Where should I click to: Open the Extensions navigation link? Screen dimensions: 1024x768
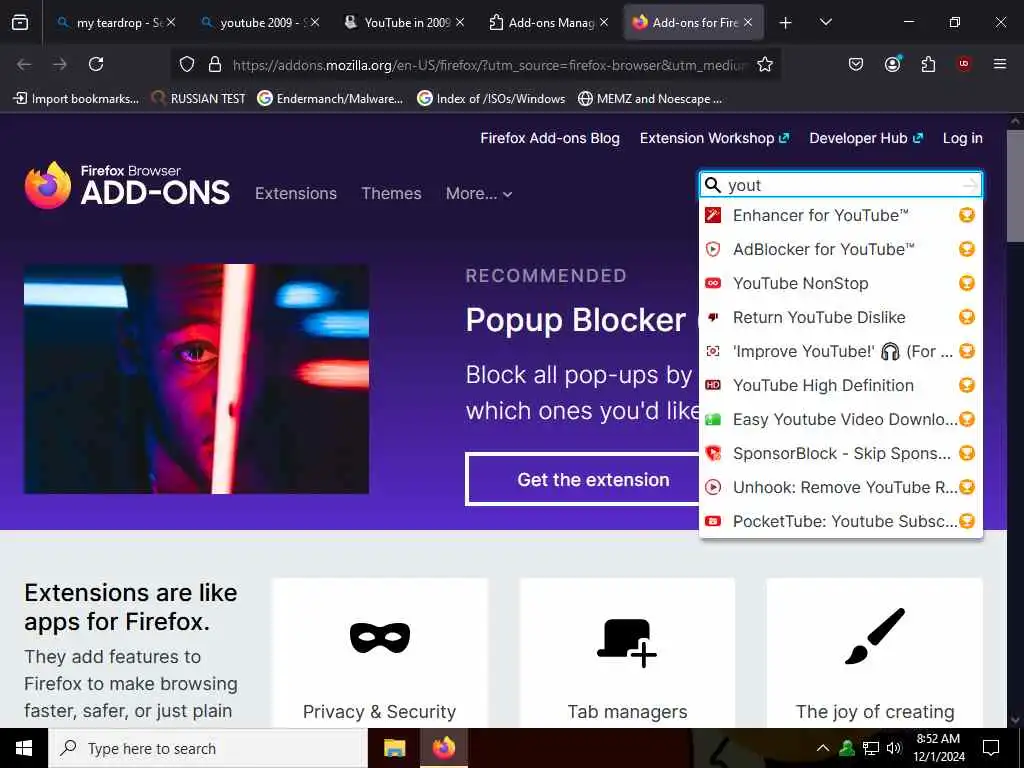pyautogui.click(x=296, y=193)
